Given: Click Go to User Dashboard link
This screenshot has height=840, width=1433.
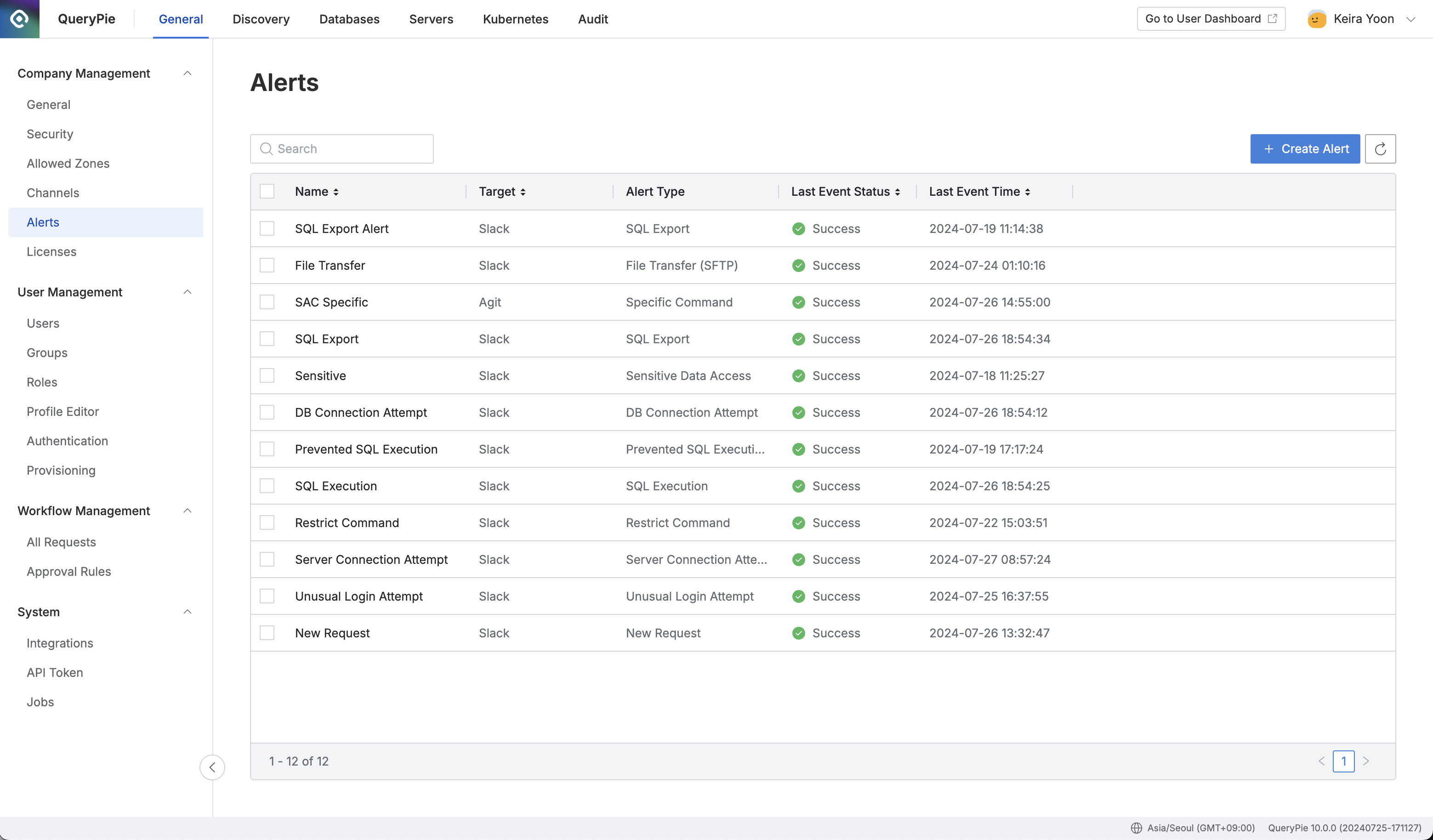Looking at the screenshot, I should (1211, 19).
